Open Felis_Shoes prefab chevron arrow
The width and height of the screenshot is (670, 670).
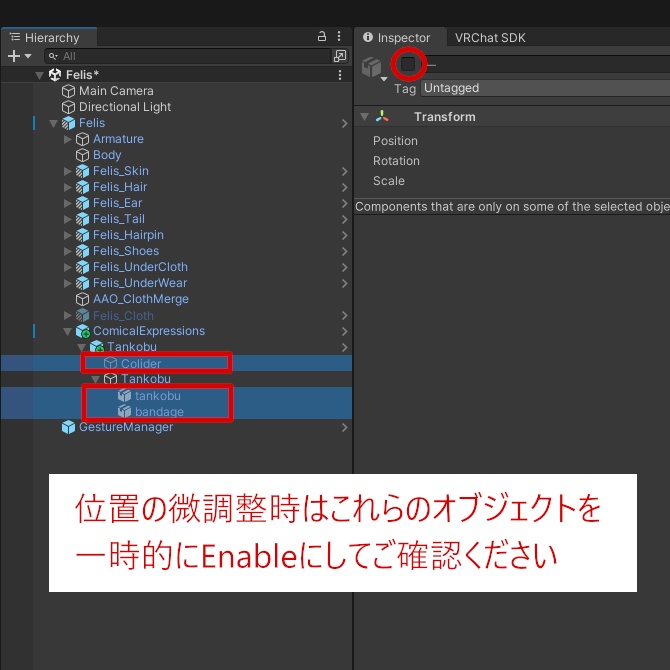click(344, 251)
